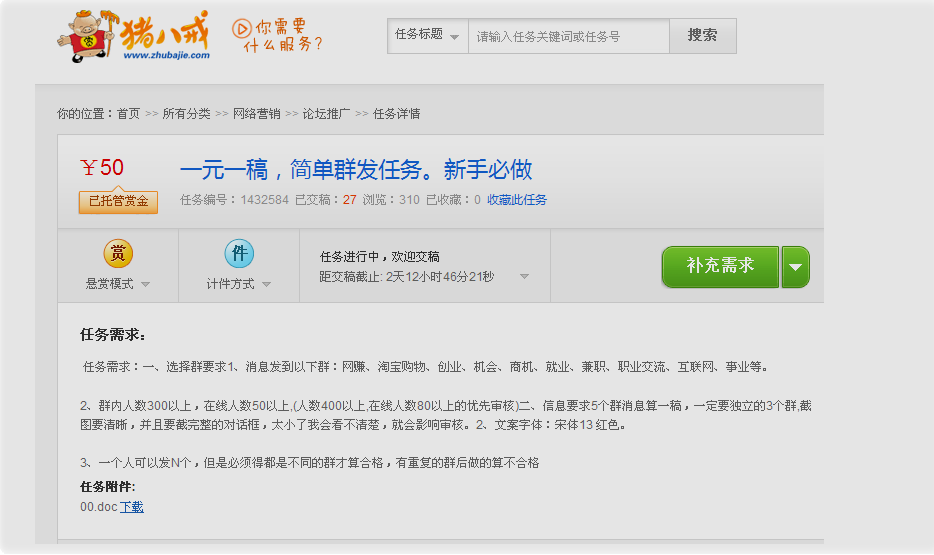Expand the 计件方式 dropdown arrow
This screenshot has height=555, width=934.
tap(266, 284)
